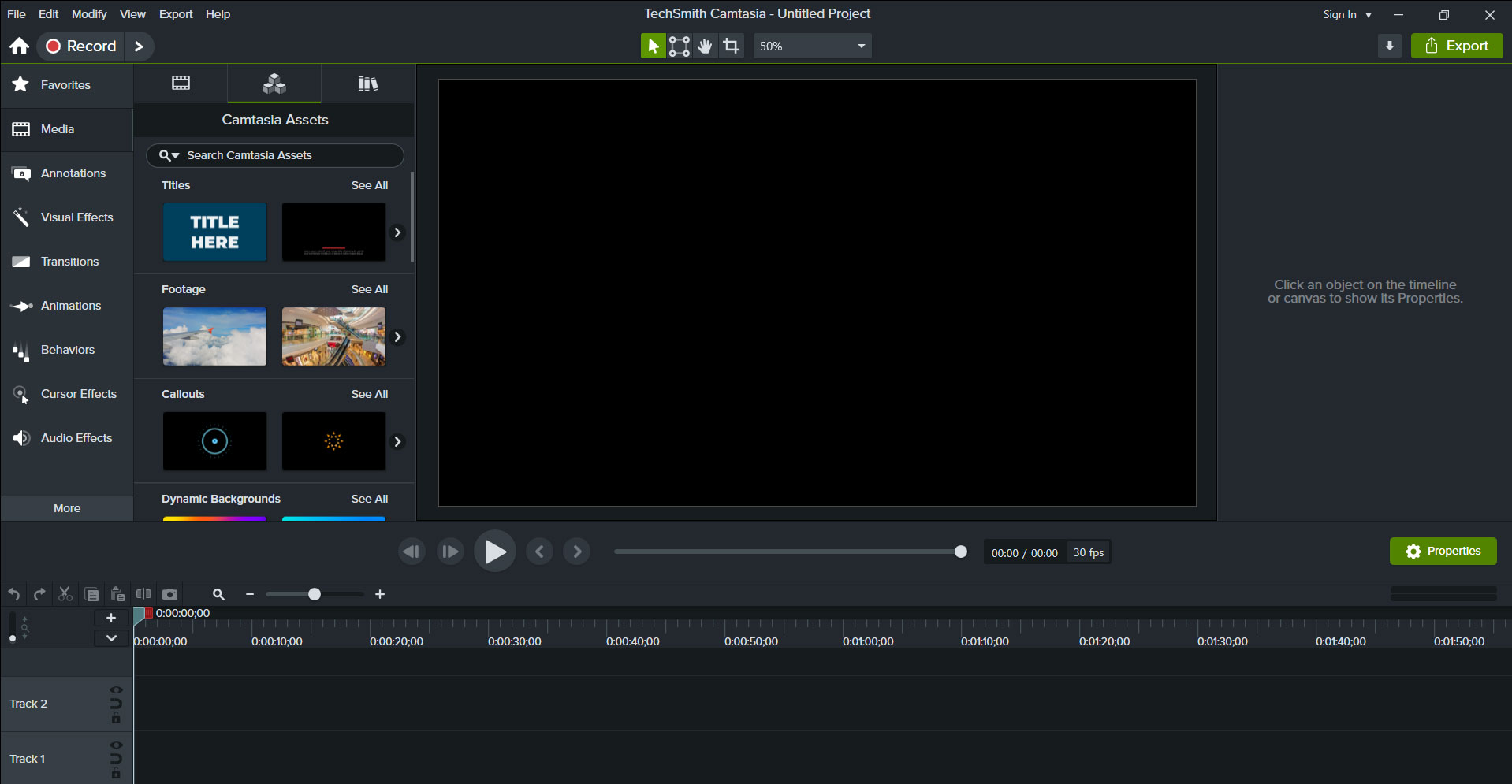The width and height of the screenshot is (1512, 784).
Task: Click the green Export button
Action: (1457, 46)
